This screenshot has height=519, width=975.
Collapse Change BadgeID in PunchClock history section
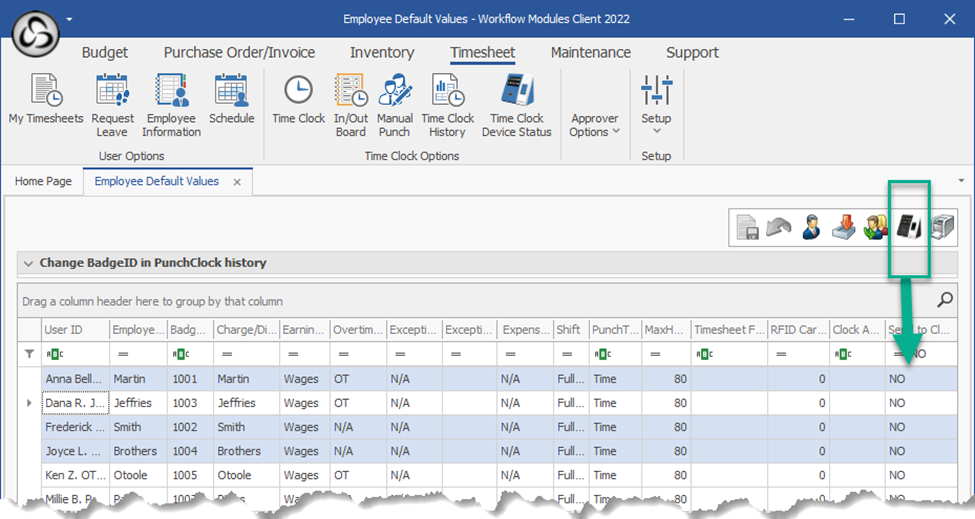[27, 263]
